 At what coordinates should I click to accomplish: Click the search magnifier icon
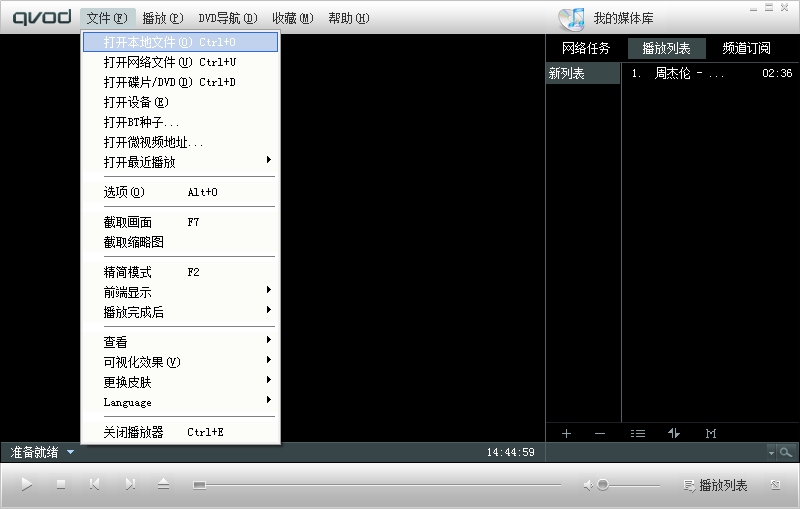tap(786, 452)
